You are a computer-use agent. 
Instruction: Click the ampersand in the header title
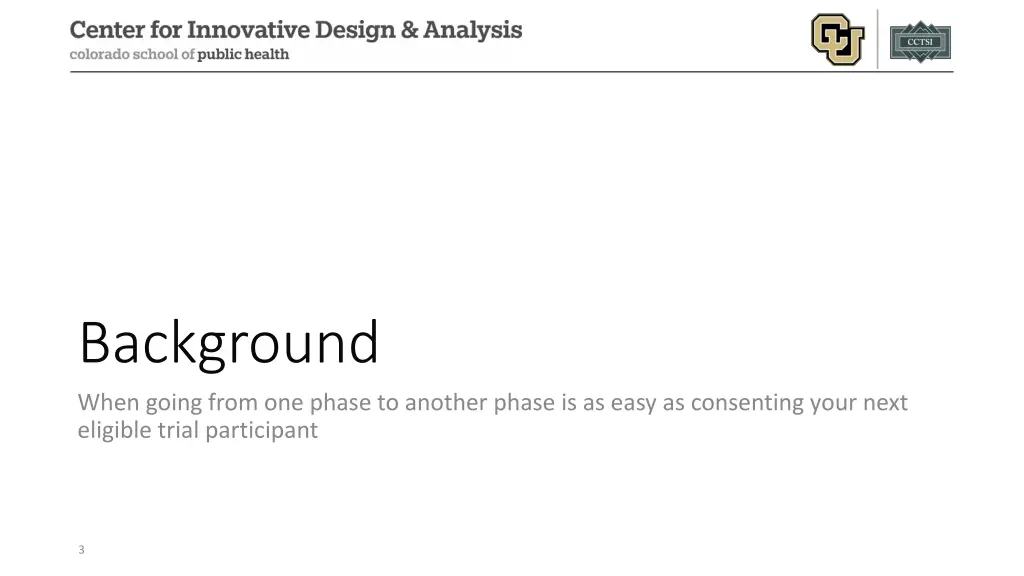click(409, 30)
